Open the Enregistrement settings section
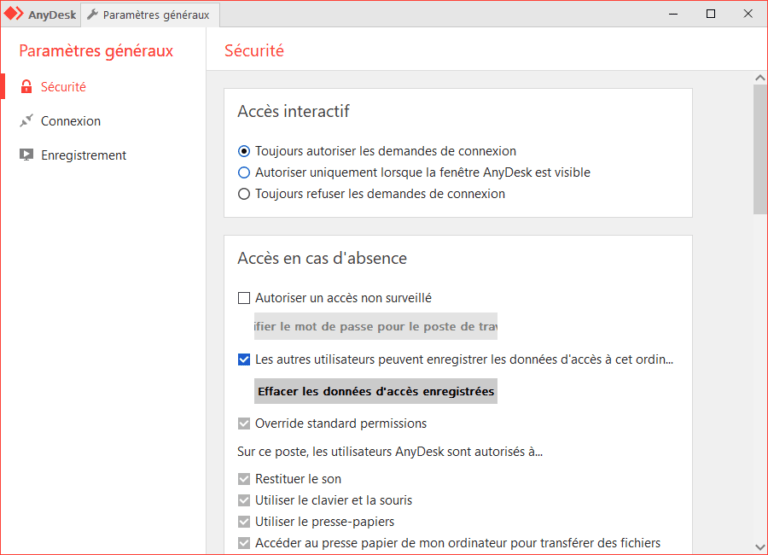Image resolution: width=768 pixels, height=555 pixels. click(x=83, y=155)
